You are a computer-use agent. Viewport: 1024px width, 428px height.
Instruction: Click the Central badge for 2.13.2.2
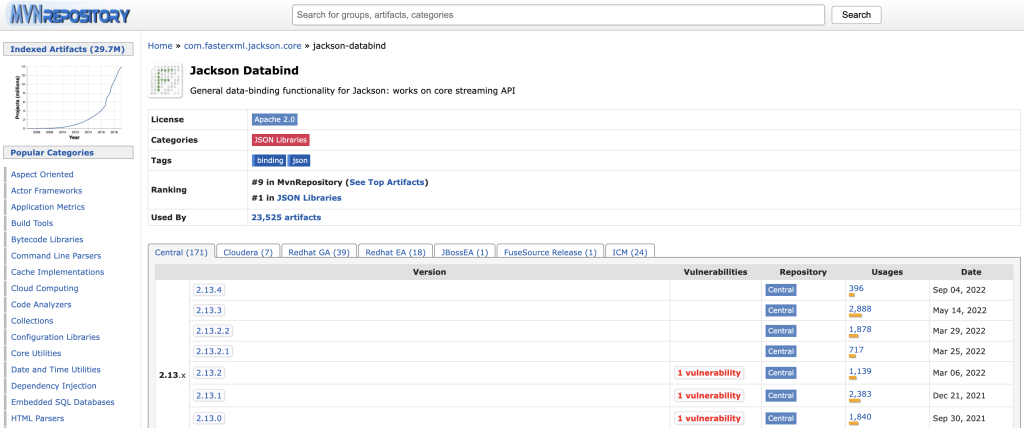(x=781, y=331)
